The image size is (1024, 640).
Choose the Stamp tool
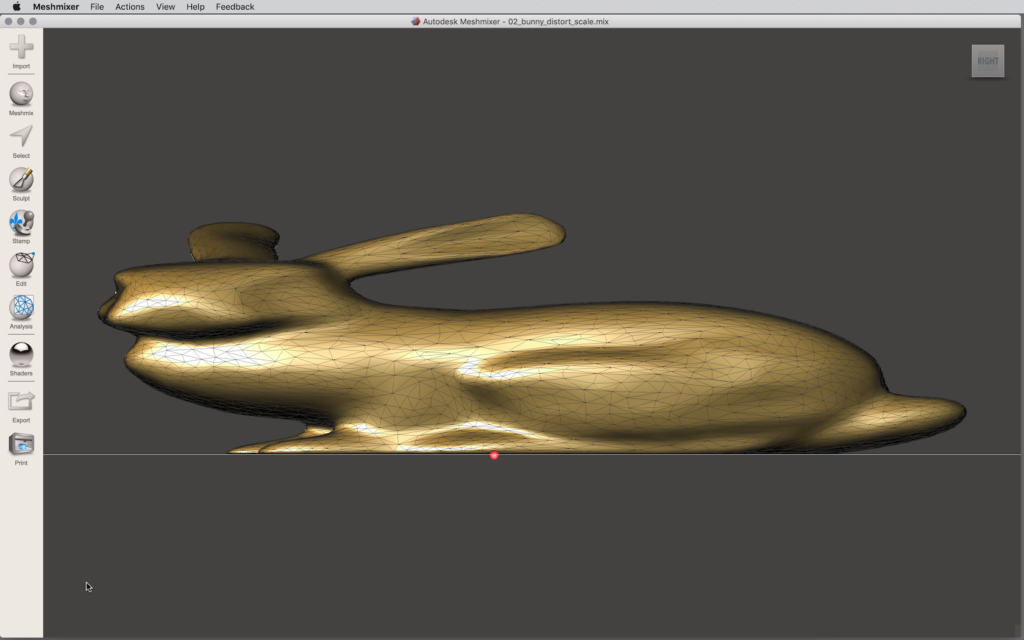tap(21, 222)
